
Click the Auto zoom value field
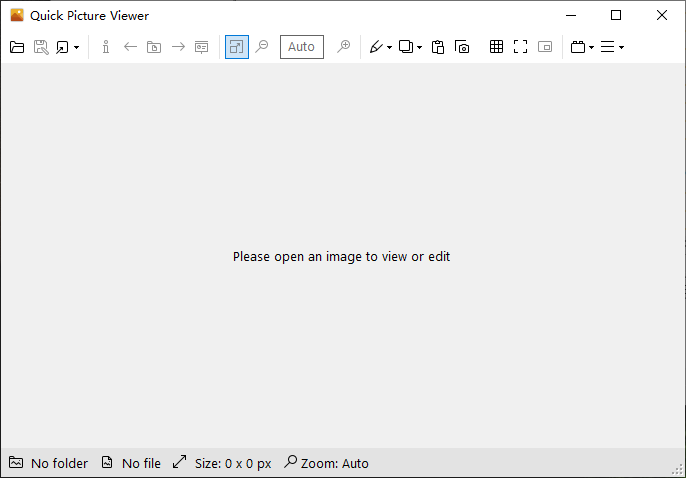(302, 47)
